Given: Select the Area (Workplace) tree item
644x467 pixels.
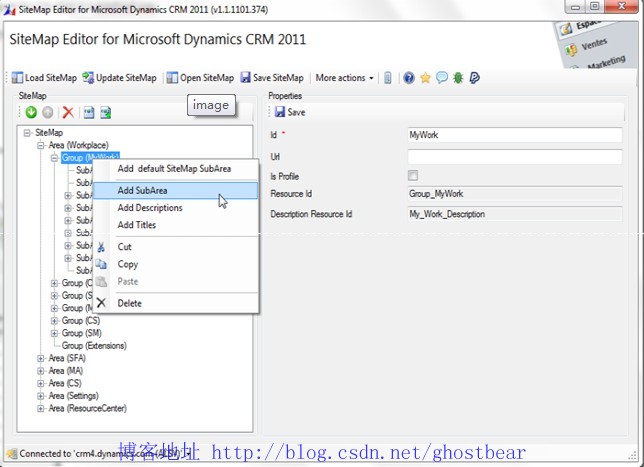Looking at the screenshot, I should coord(78,145).
